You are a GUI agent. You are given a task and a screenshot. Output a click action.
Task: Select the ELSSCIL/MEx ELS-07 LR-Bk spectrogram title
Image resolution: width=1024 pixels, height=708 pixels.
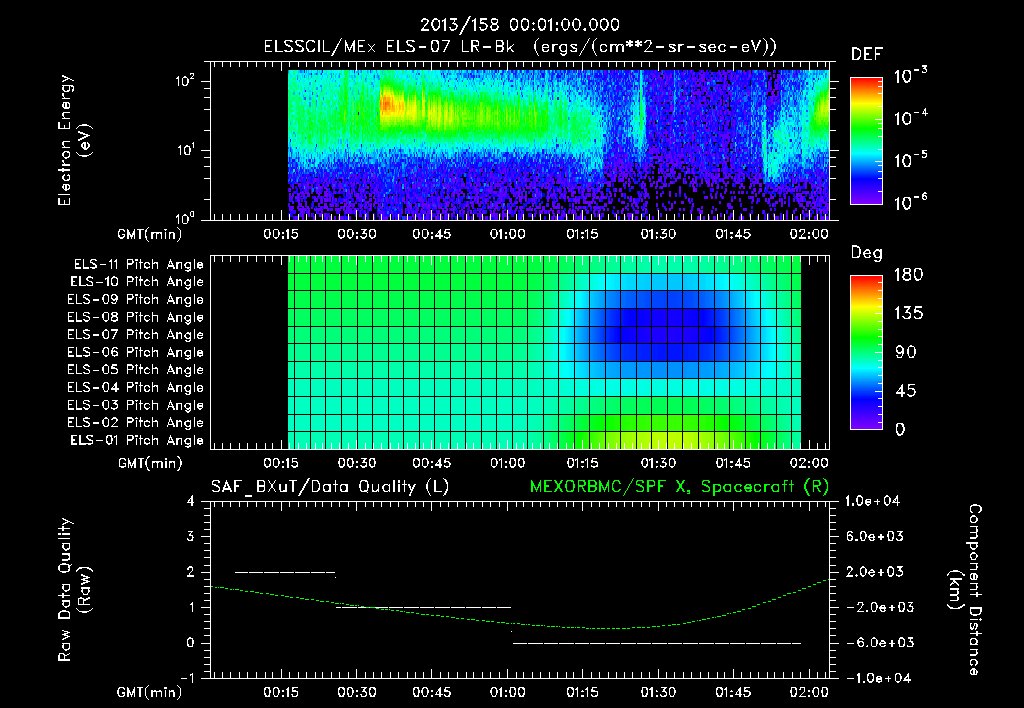click(520, 47)
